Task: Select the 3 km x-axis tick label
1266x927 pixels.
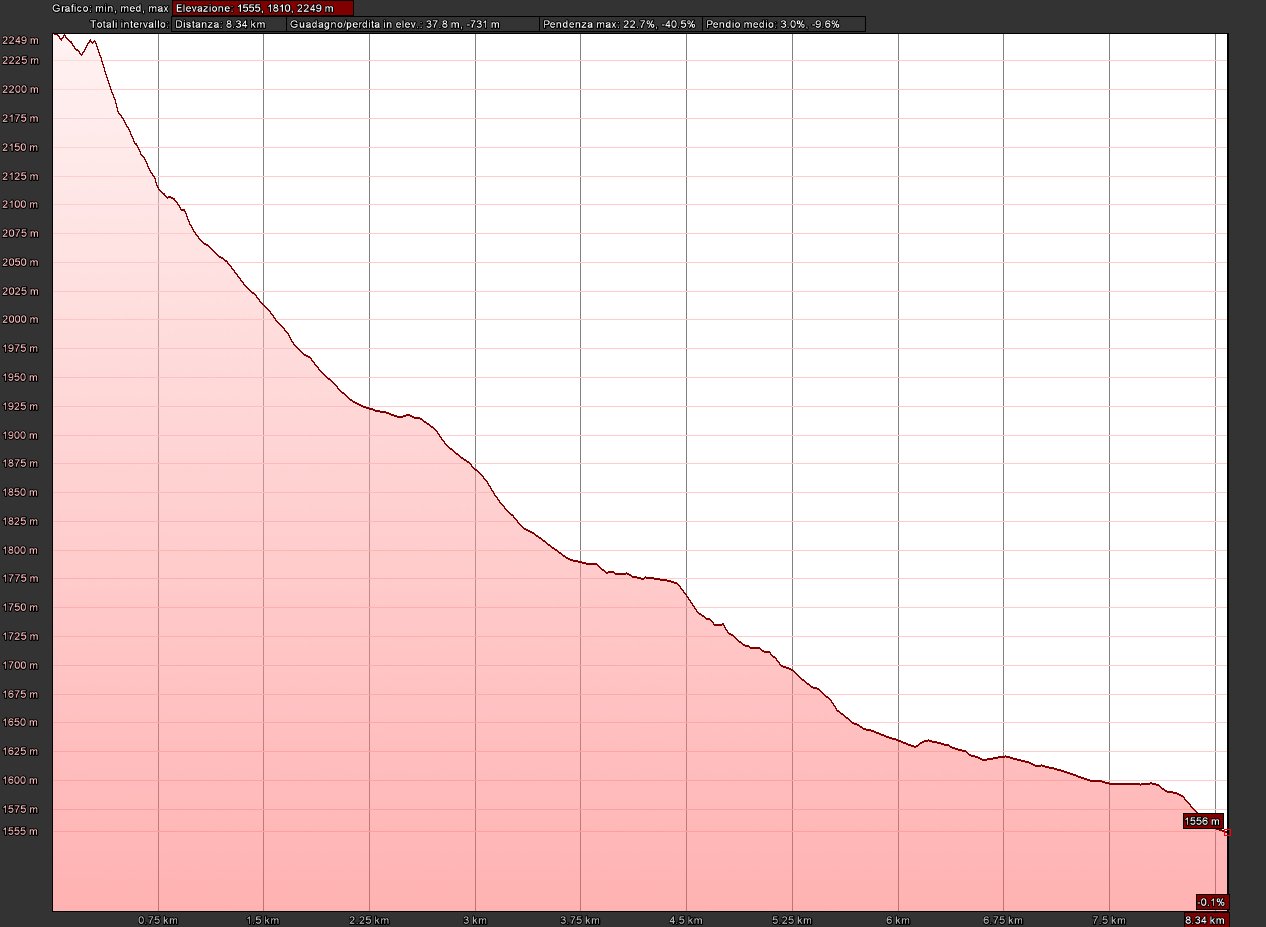Action: pyautogui.click(x=475, y=920)
